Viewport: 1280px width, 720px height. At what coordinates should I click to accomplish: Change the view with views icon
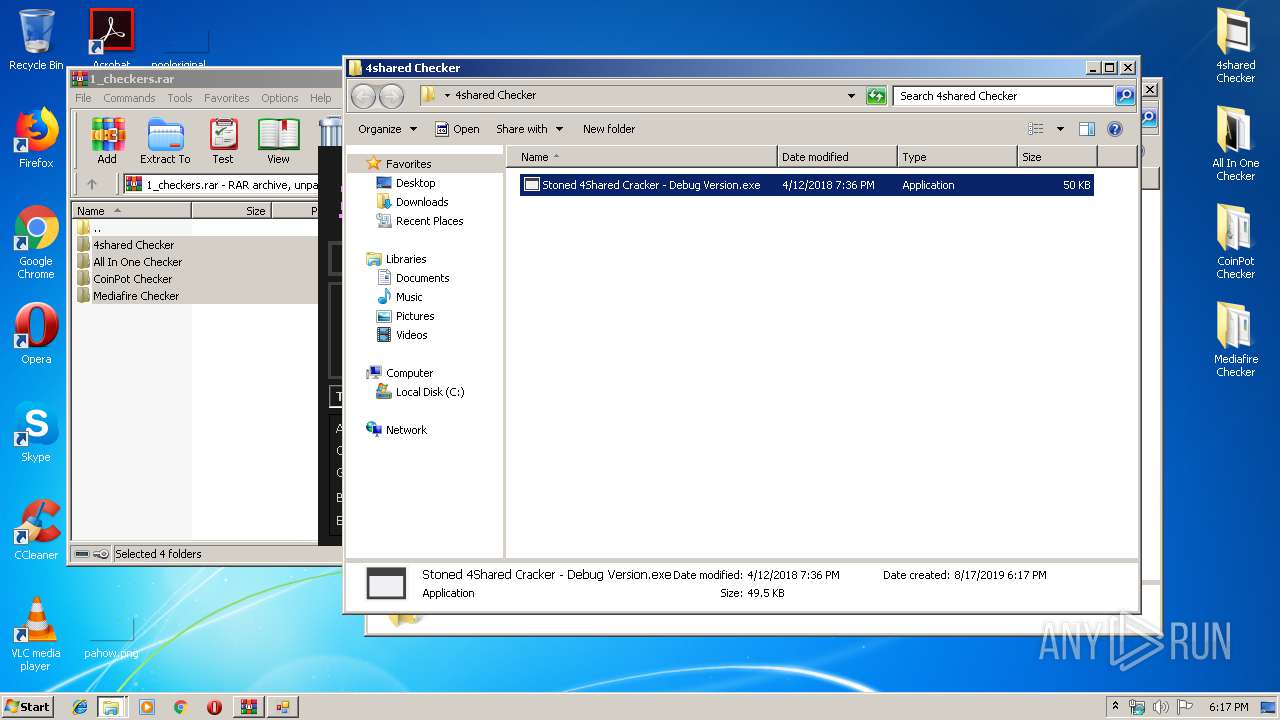click(1036, 129)
